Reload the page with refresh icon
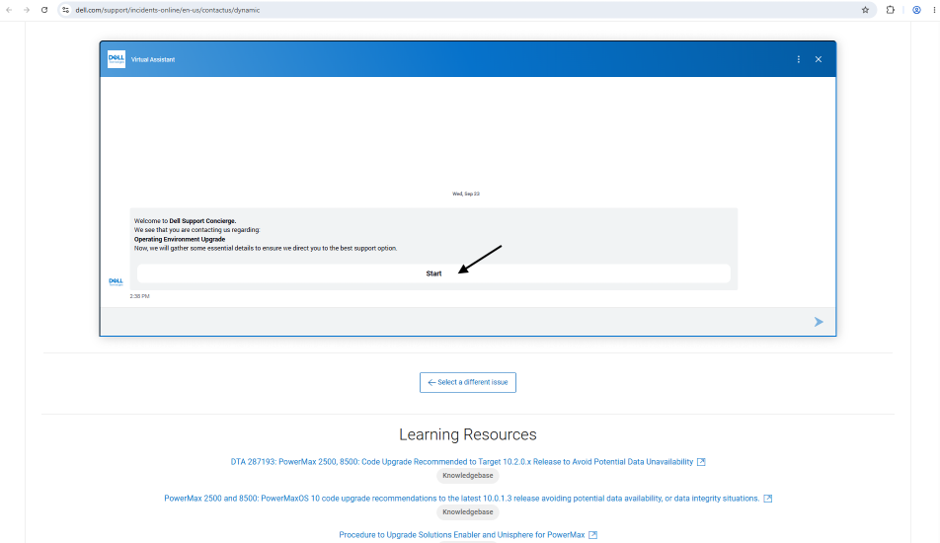The height and width of the screenshot is (543, 940). coord(44,10)
